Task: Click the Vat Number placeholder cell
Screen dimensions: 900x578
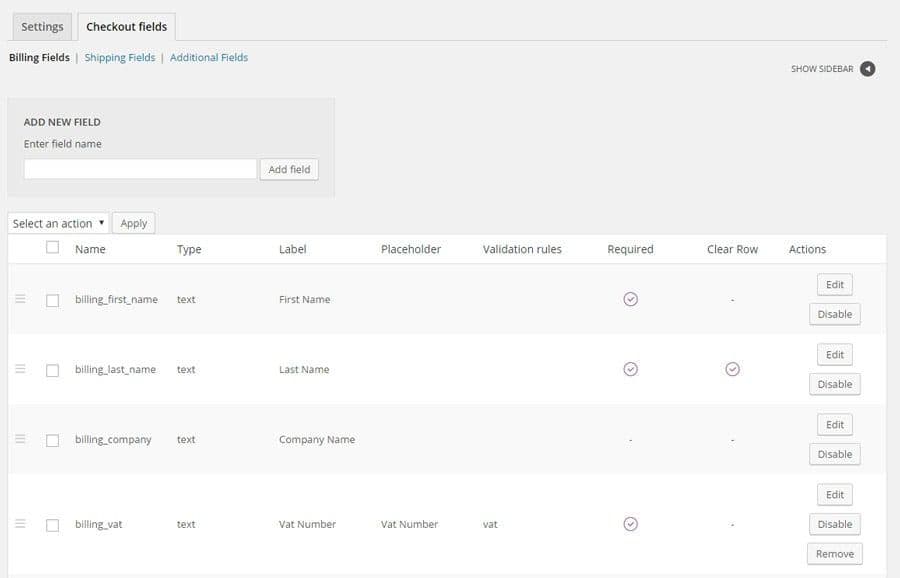Action: pyautogui.click(x=409, y=525)
